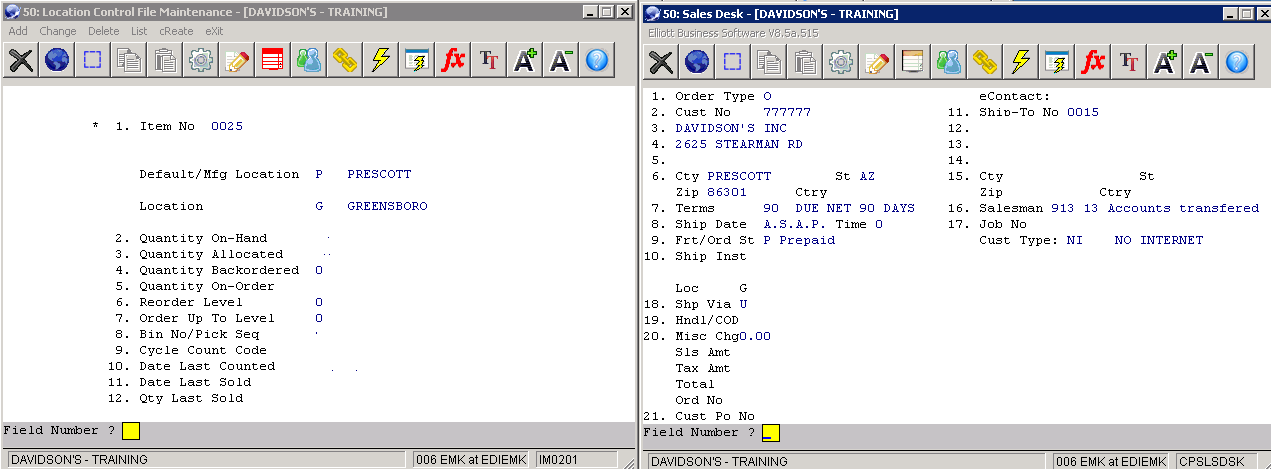Click the GREENSBORO location name
The image size is (1271, 469).
coord(387,206)
